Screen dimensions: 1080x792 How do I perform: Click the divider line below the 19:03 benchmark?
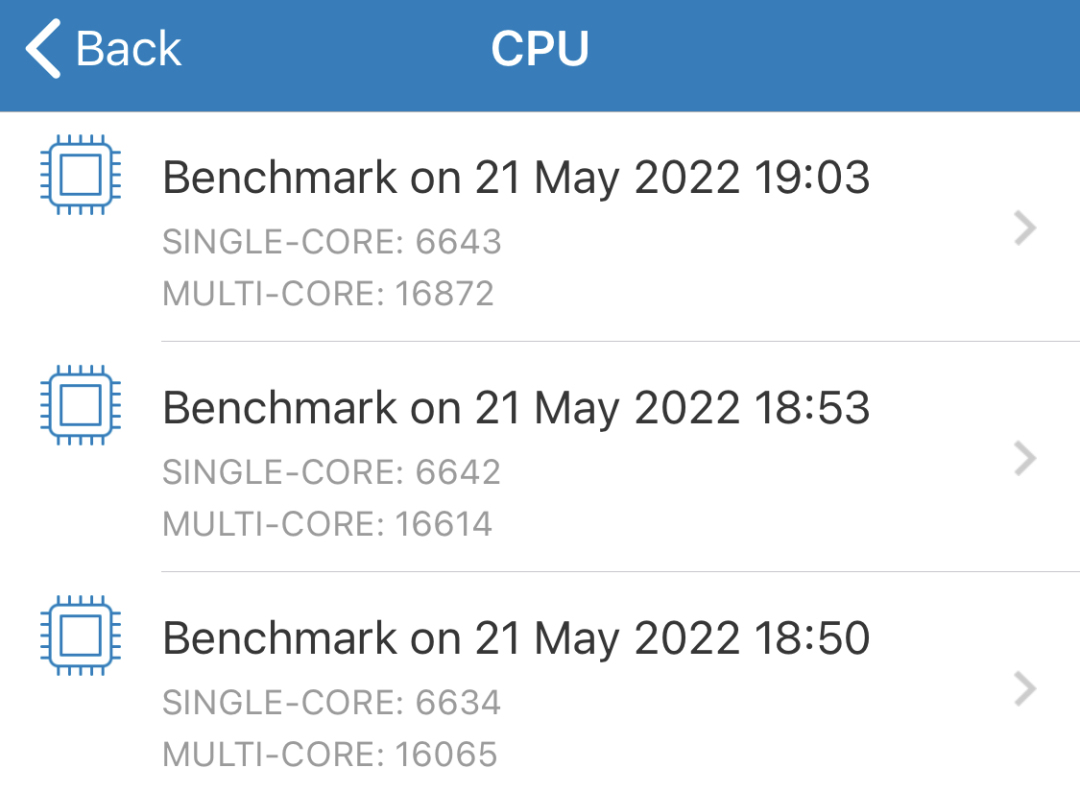[x=621, y=341]
